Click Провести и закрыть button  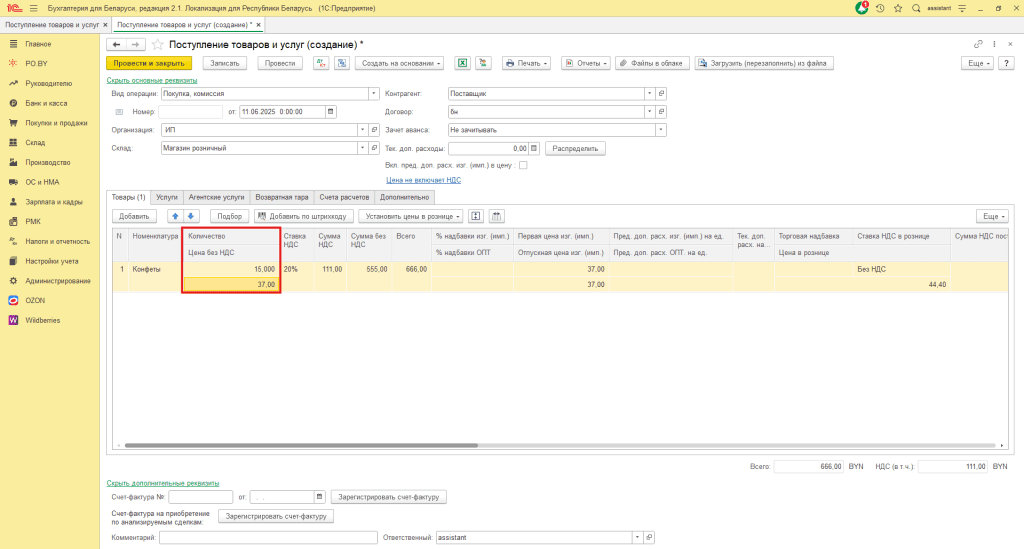[149, 63]
